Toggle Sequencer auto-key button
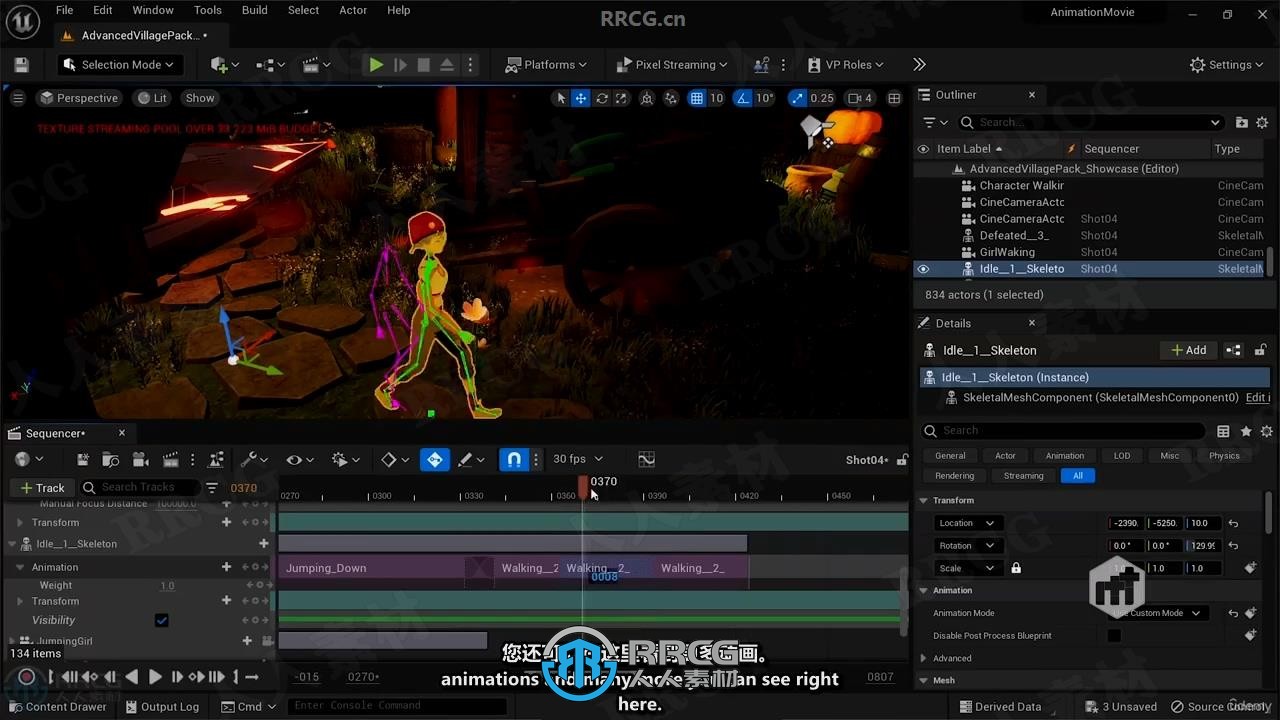 tap(435, 460)
